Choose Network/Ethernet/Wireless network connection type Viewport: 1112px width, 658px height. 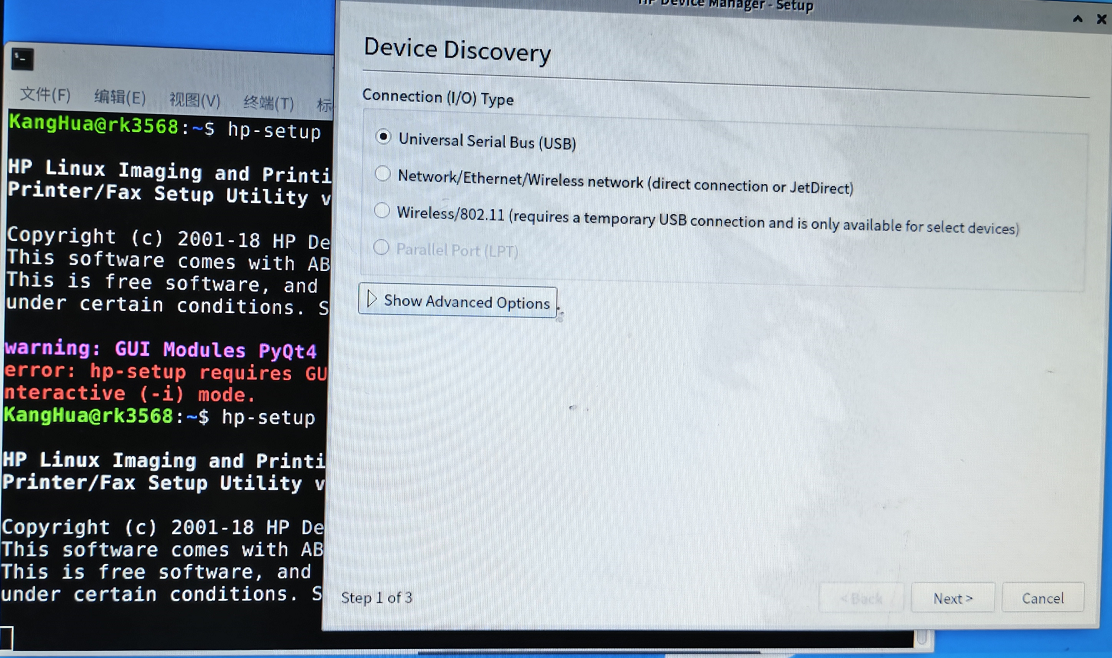382,174
